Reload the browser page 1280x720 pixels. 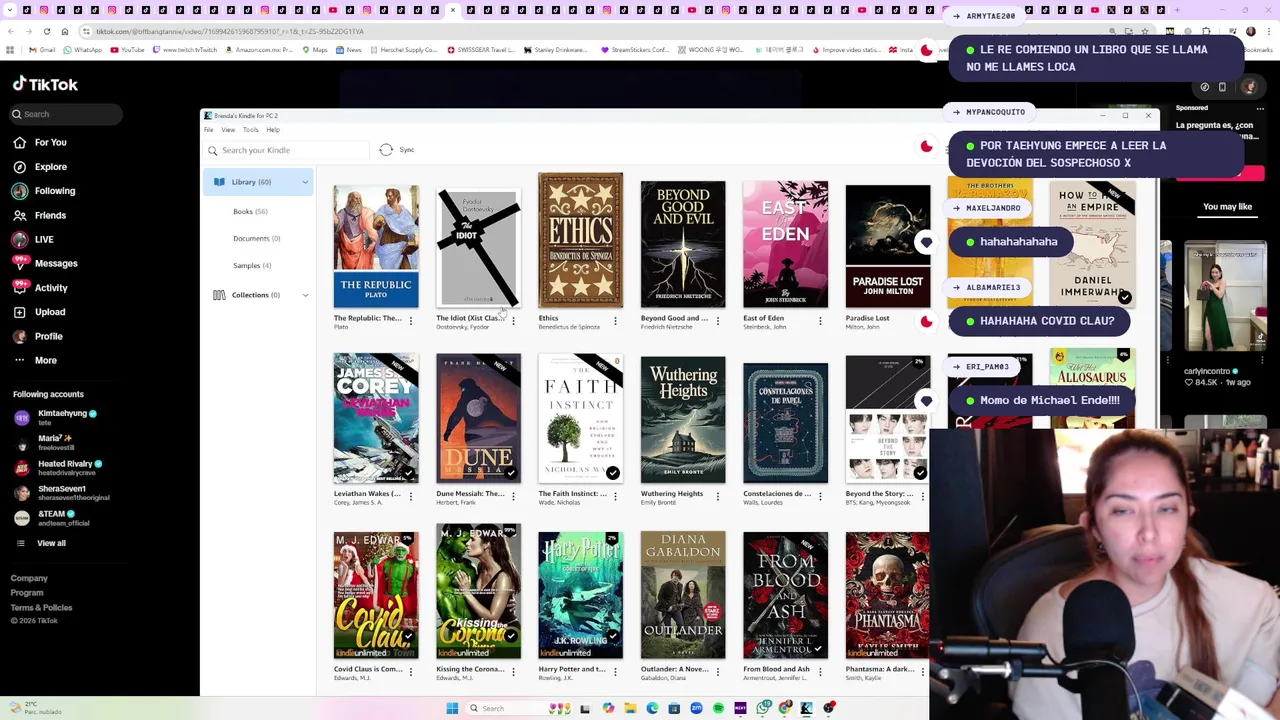click(46, 31)
